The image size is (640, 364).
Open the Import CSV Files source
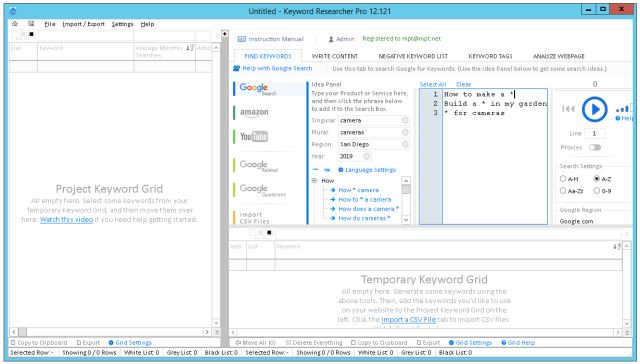pyautogui.click(x=254, y=218)
